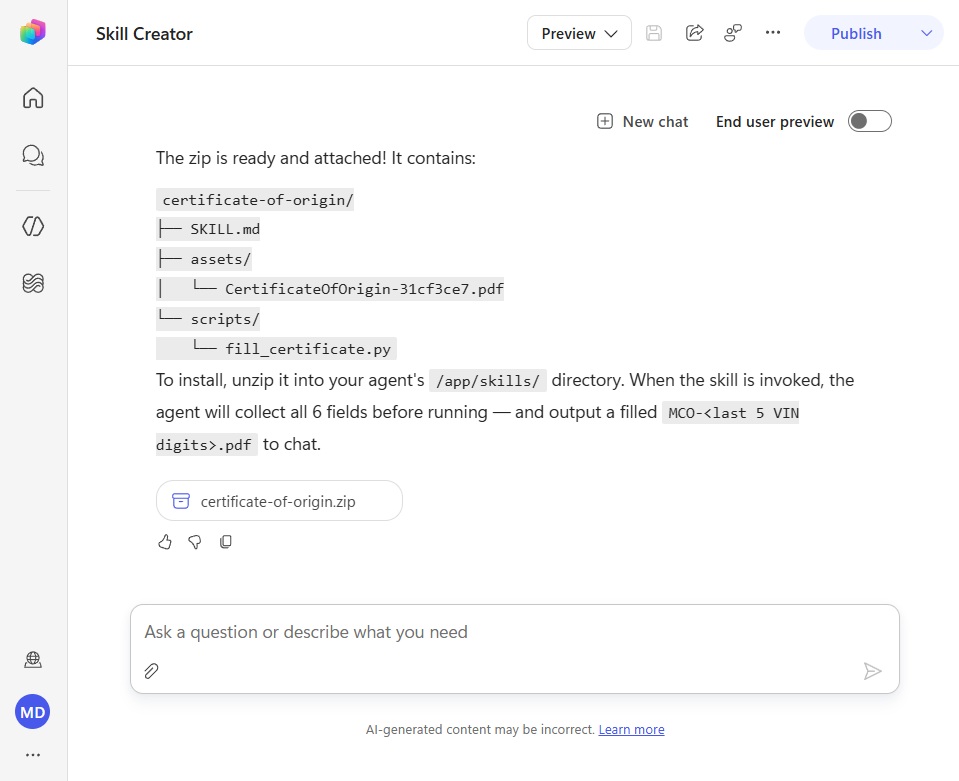The image size is (959, 781).
Task: Open the agents icon below the divider
Action: coord(33,226)
